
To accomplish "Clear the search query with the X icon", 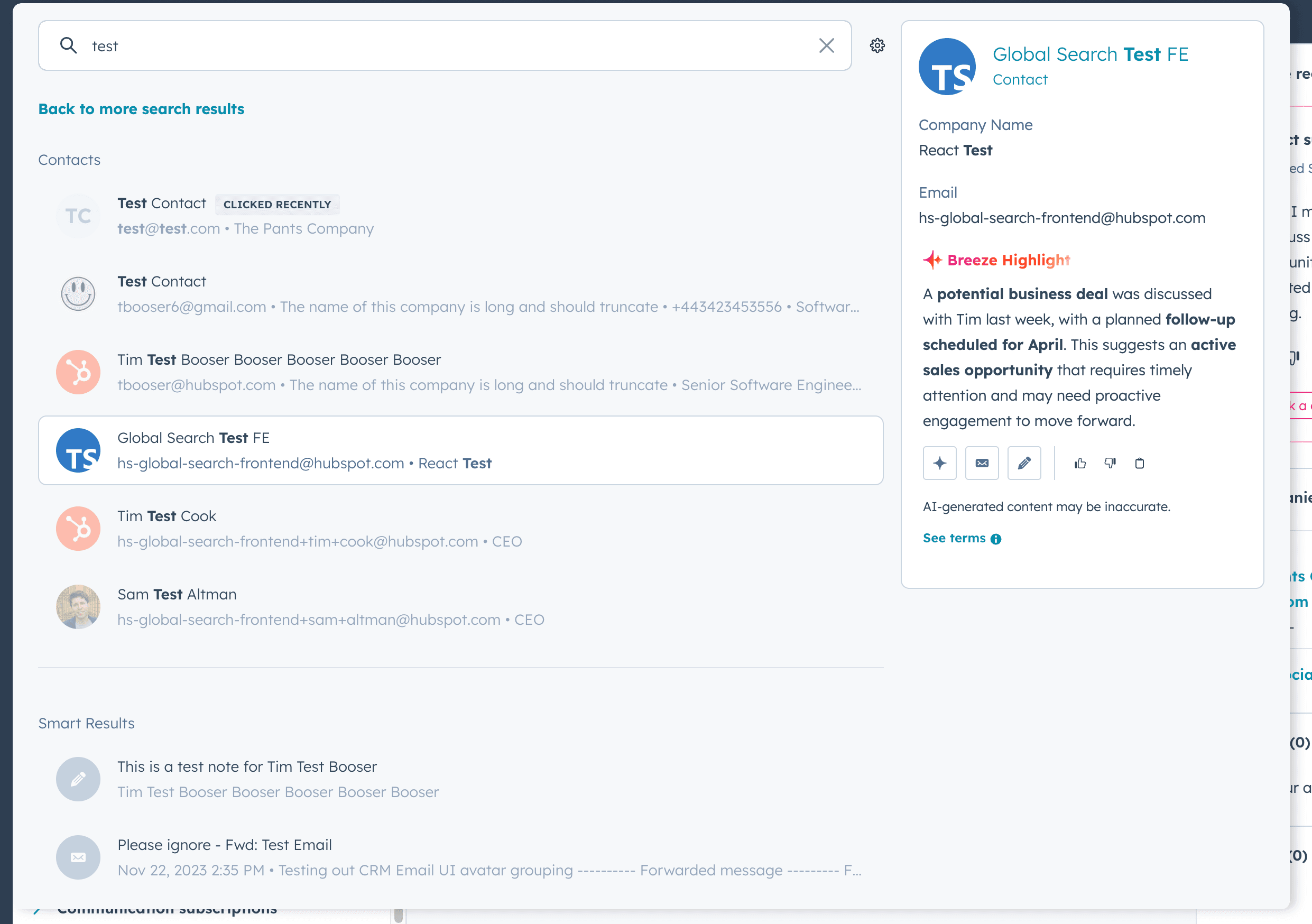I will click(x=826, y=45).
